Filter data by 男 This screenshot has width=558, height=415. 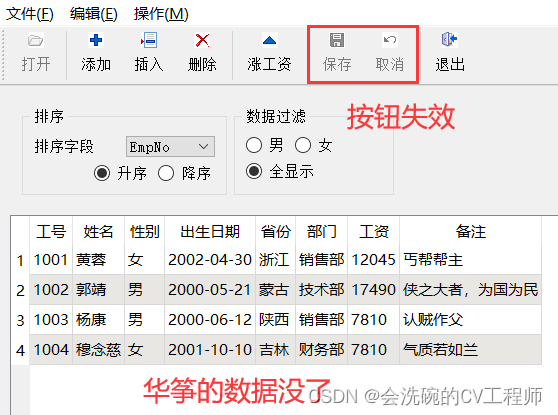tap(254, 145)
